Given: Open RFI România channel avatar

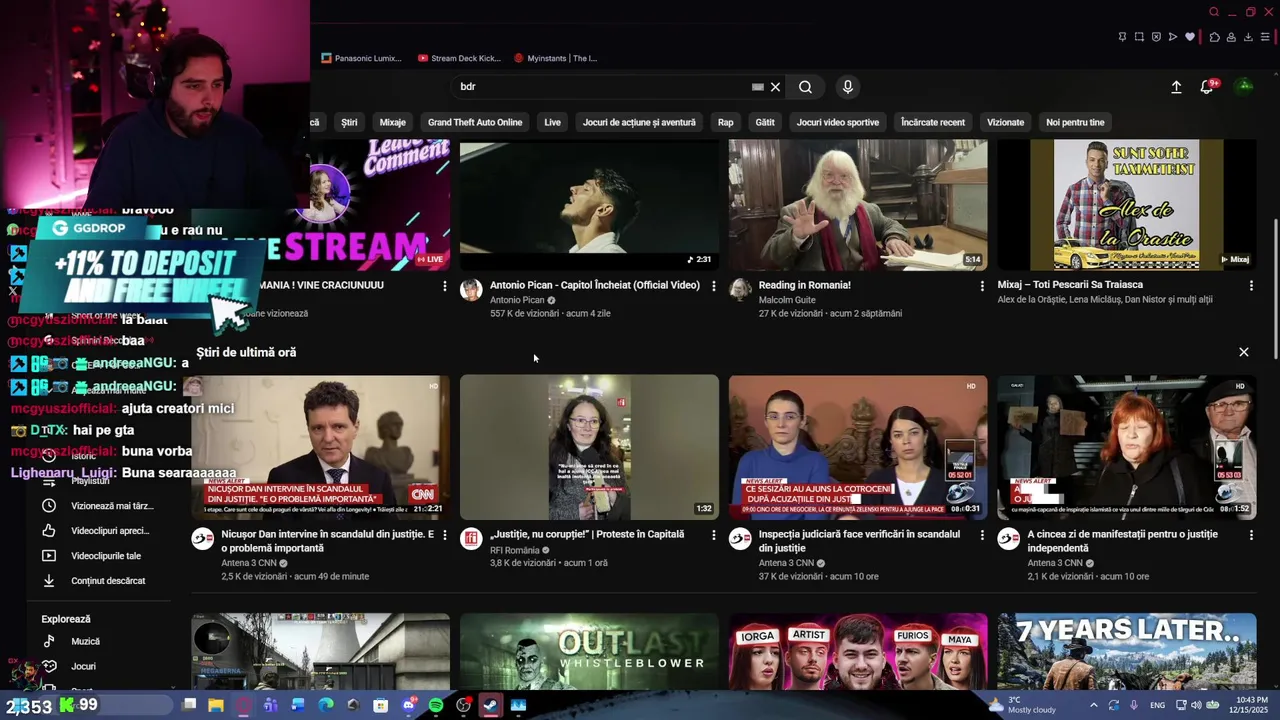Looking at the screenshot, I should pyautogui.click(x=471, y=539).
